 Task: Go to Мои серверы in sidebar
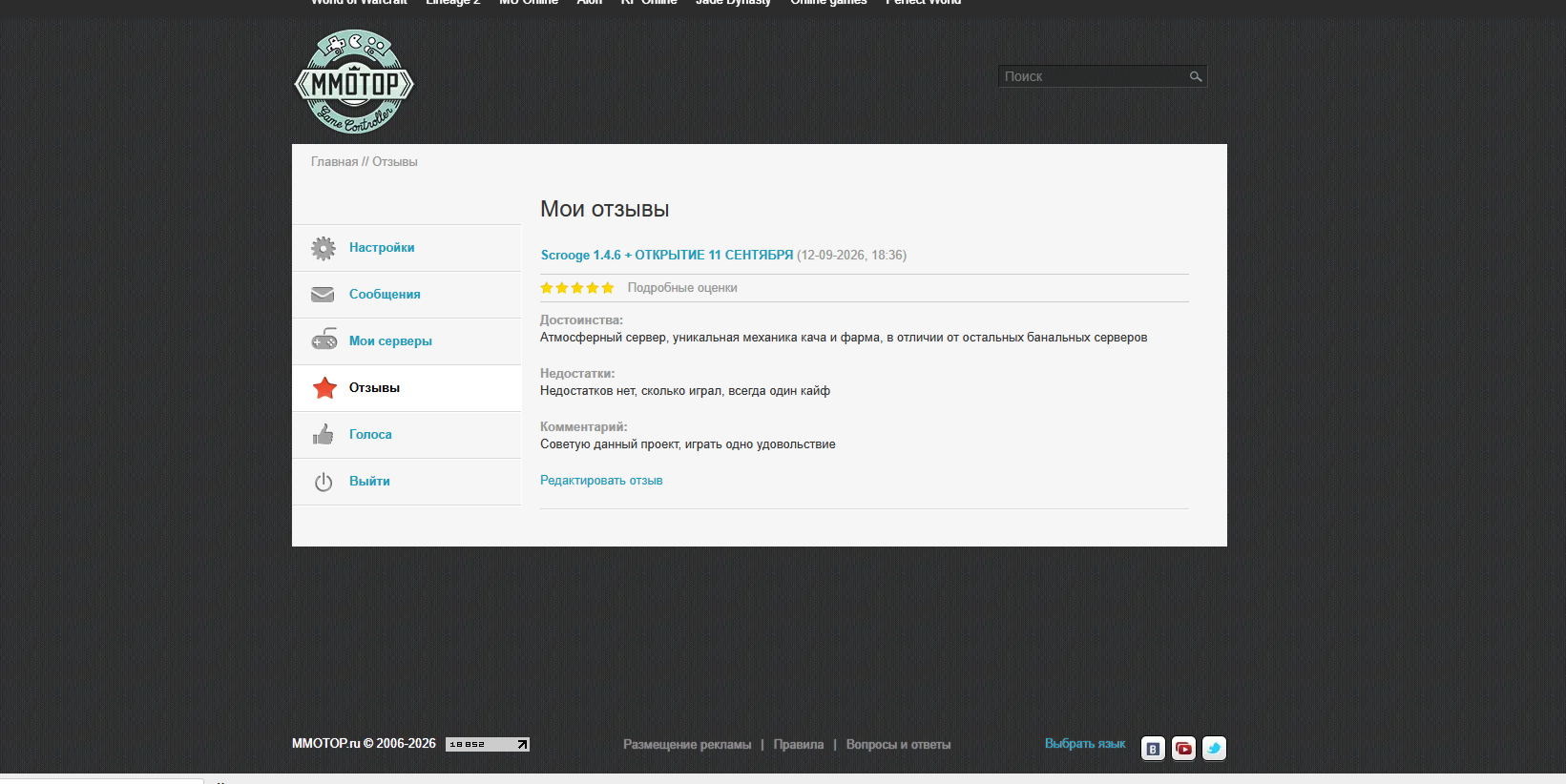pyautogui.click(x=390, y=341)
